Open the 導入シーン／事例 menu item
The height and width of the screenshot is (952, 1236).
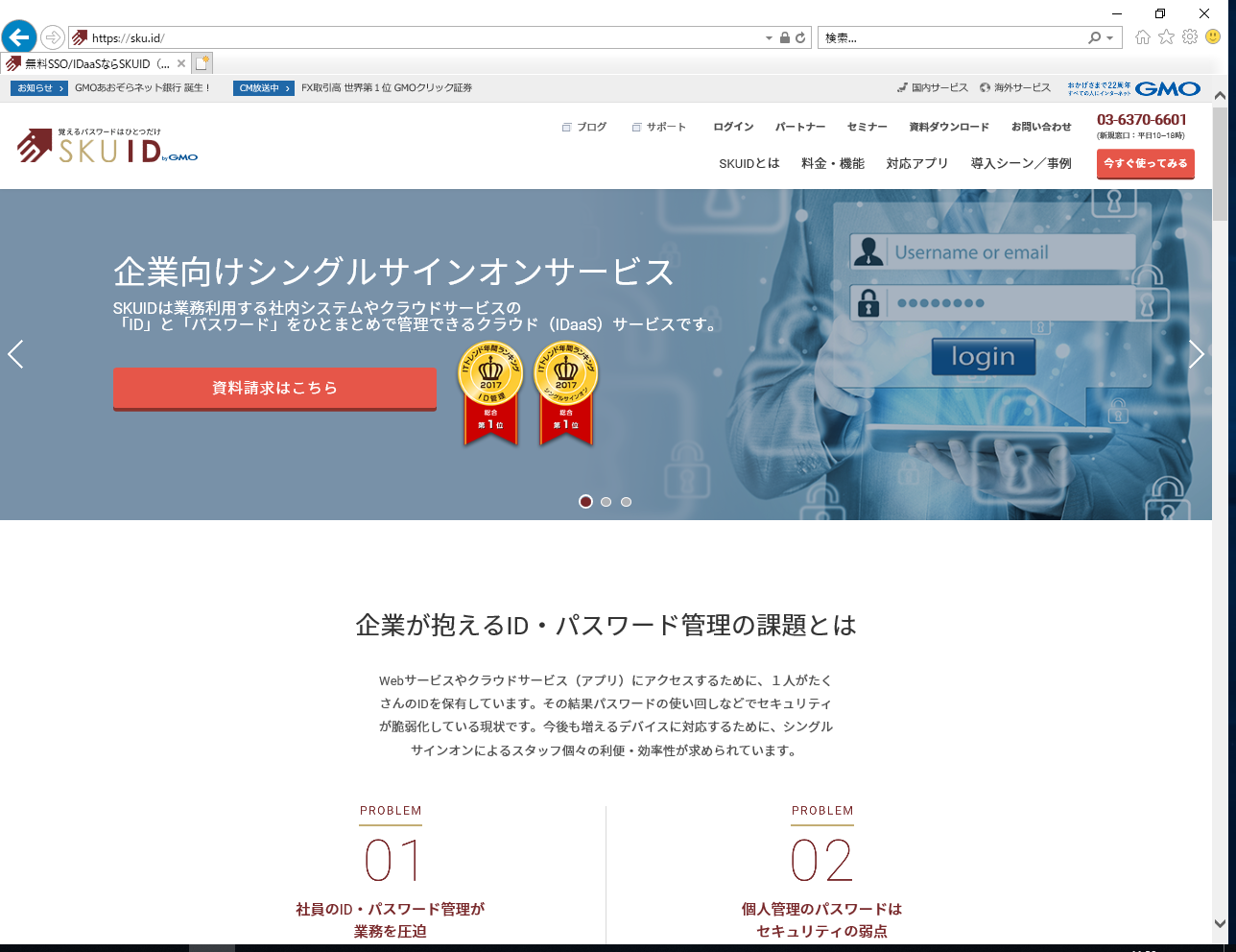(1021, 163)
